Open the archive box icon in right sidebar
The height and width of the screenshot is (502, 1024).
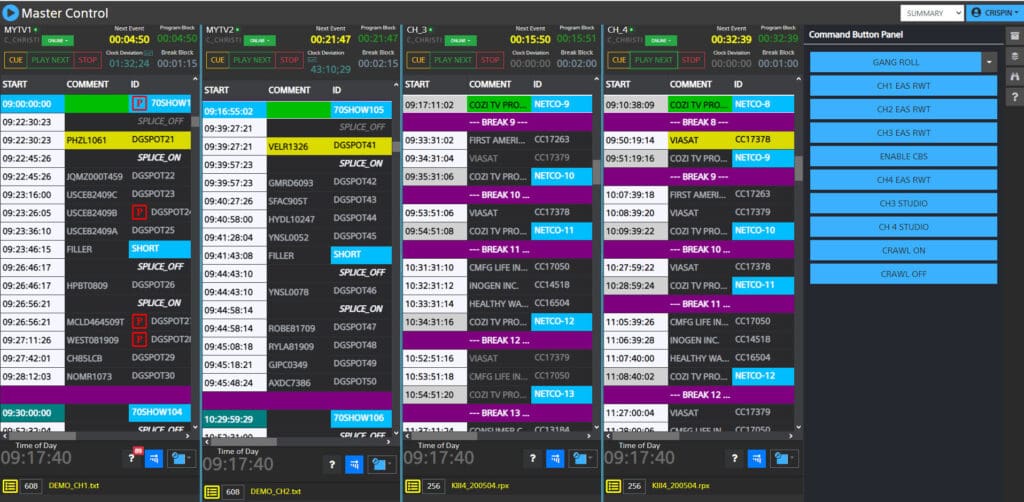[x=1014, y=35]
